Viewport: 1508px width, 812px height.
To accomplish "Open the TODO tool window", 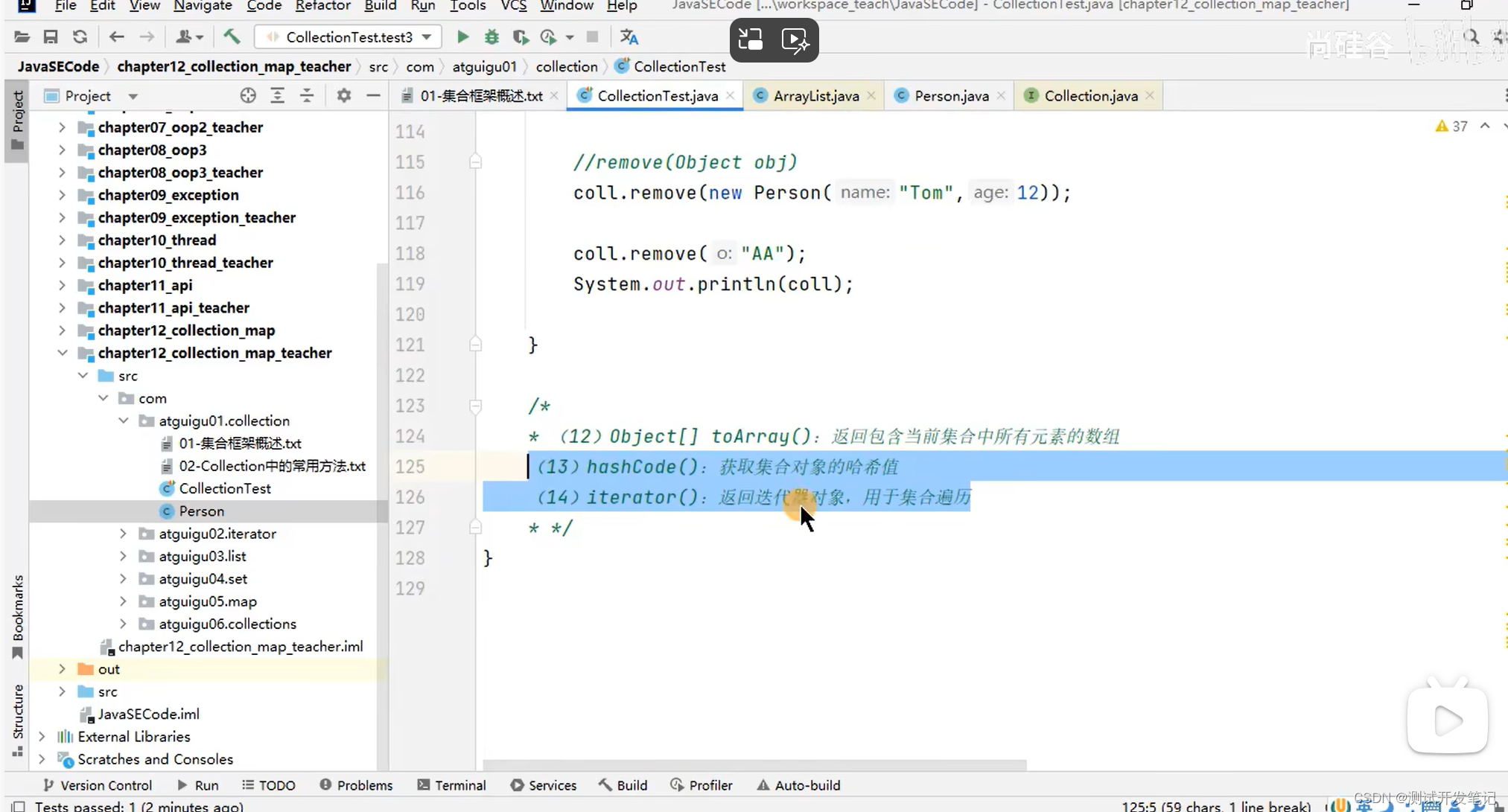I will point(269,785).
